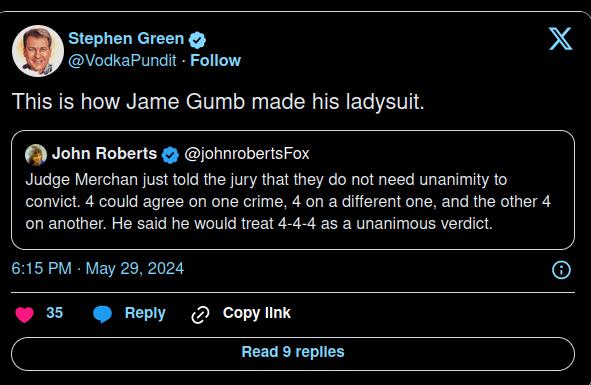Click the blue reply speech bubble icon

tap(102, 314)
